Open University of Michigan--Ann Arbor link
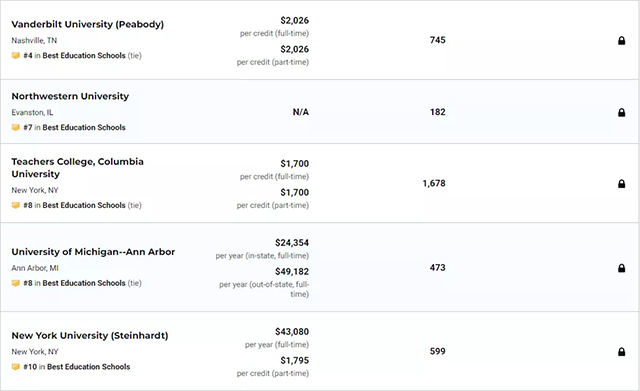Screen dimensions: 640x391 click(x=93, y=252)
